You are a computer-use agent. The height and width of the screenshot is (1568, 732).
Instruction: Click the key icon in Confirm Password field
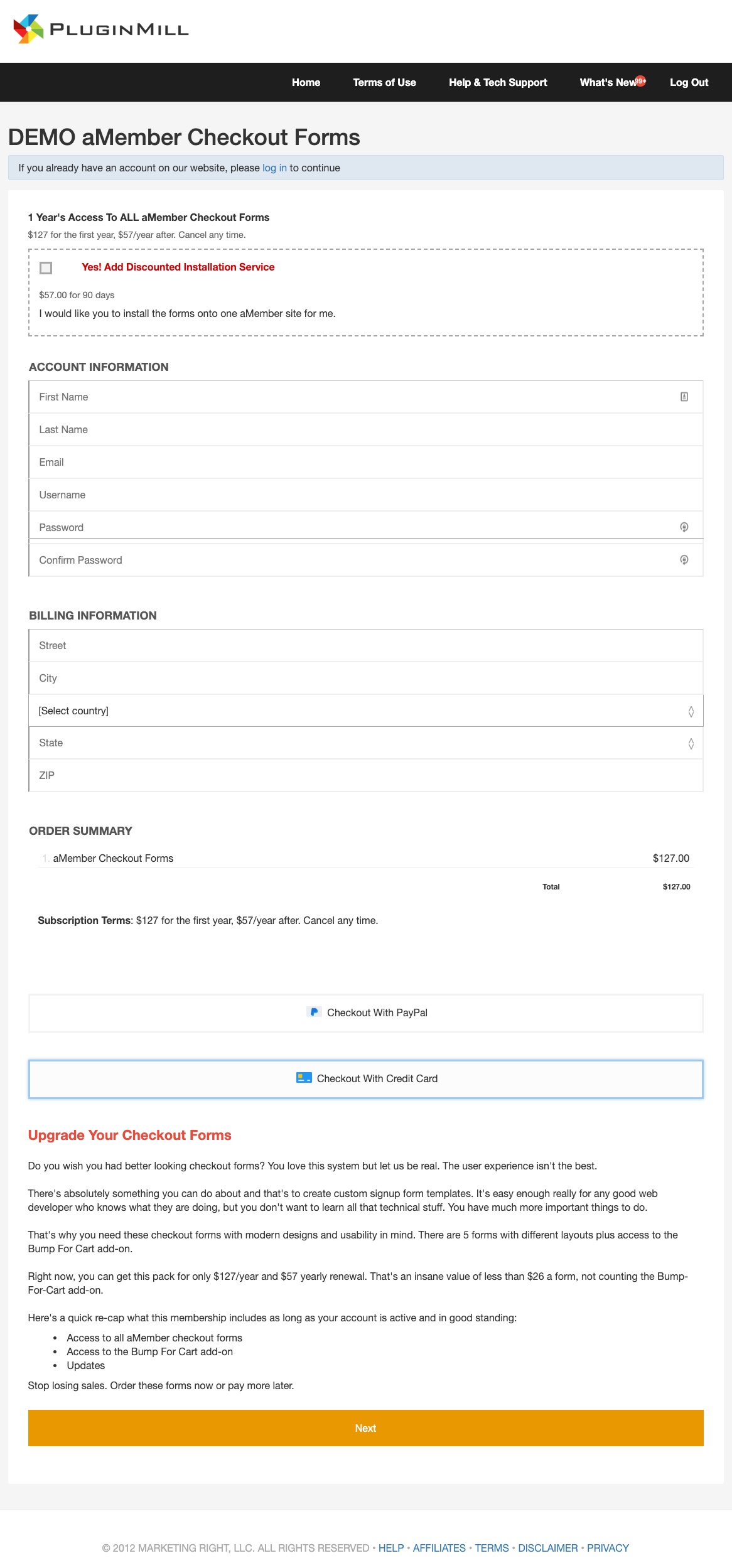point(684,560)
